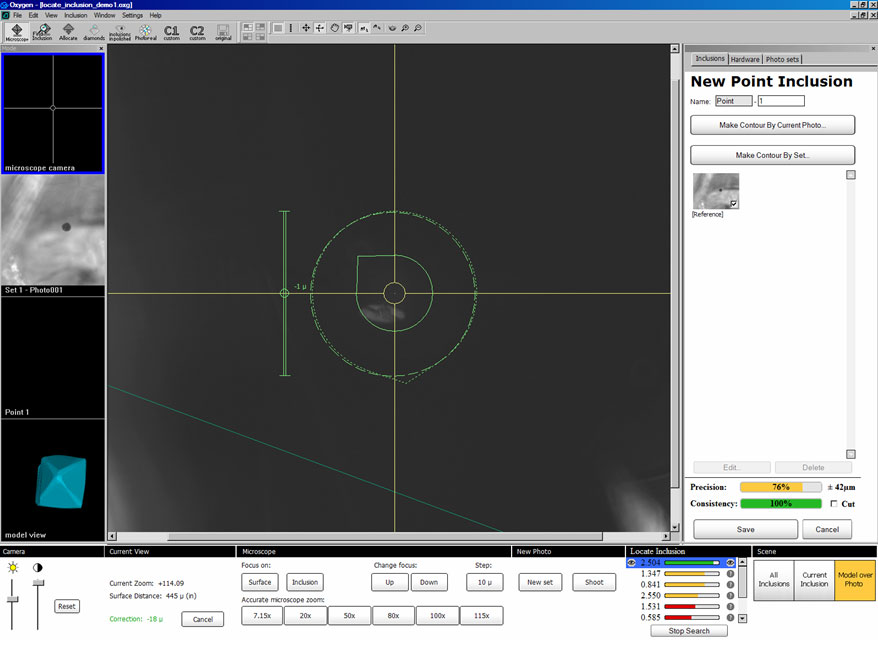Enable the Cut checkbox

[x=834, y=504]
